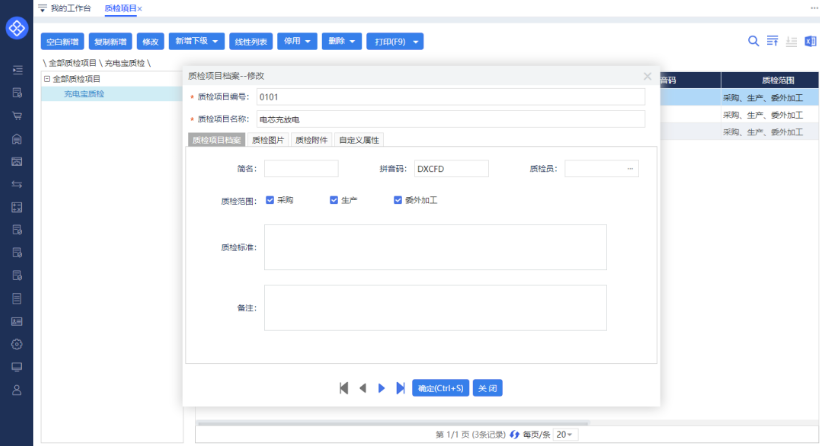
Task: Click the application logo icon in sidebar
Action: (x=17, y=28)
